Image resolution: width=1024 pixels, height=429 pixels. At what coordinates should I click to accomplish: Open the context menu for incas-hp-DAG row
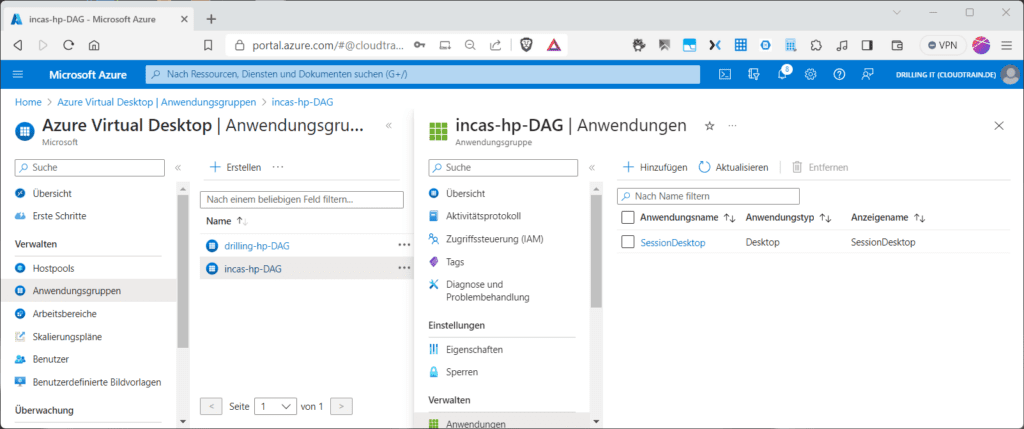(x=404, y=268)
